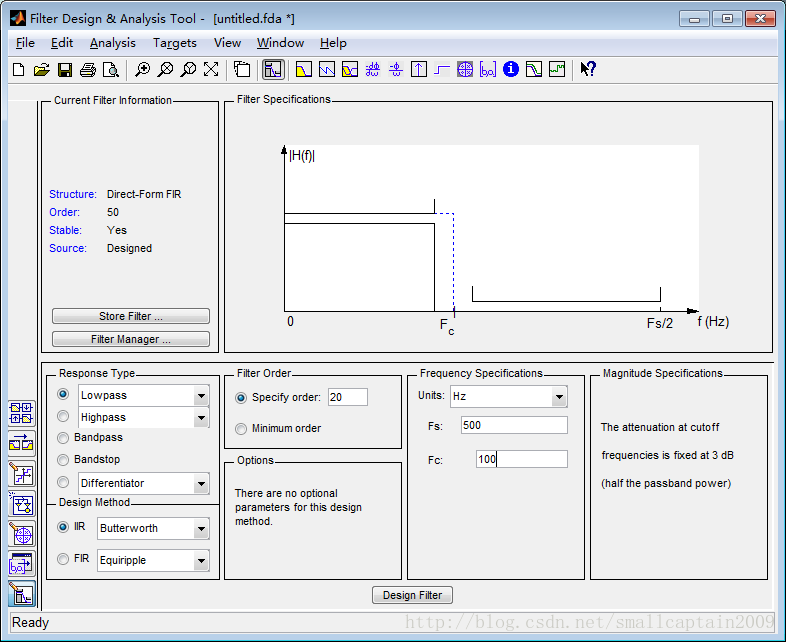Expand the Lowpass dropdown list
Image resolution: width=786 pixels, height=642 pixels.
point(201,395)
